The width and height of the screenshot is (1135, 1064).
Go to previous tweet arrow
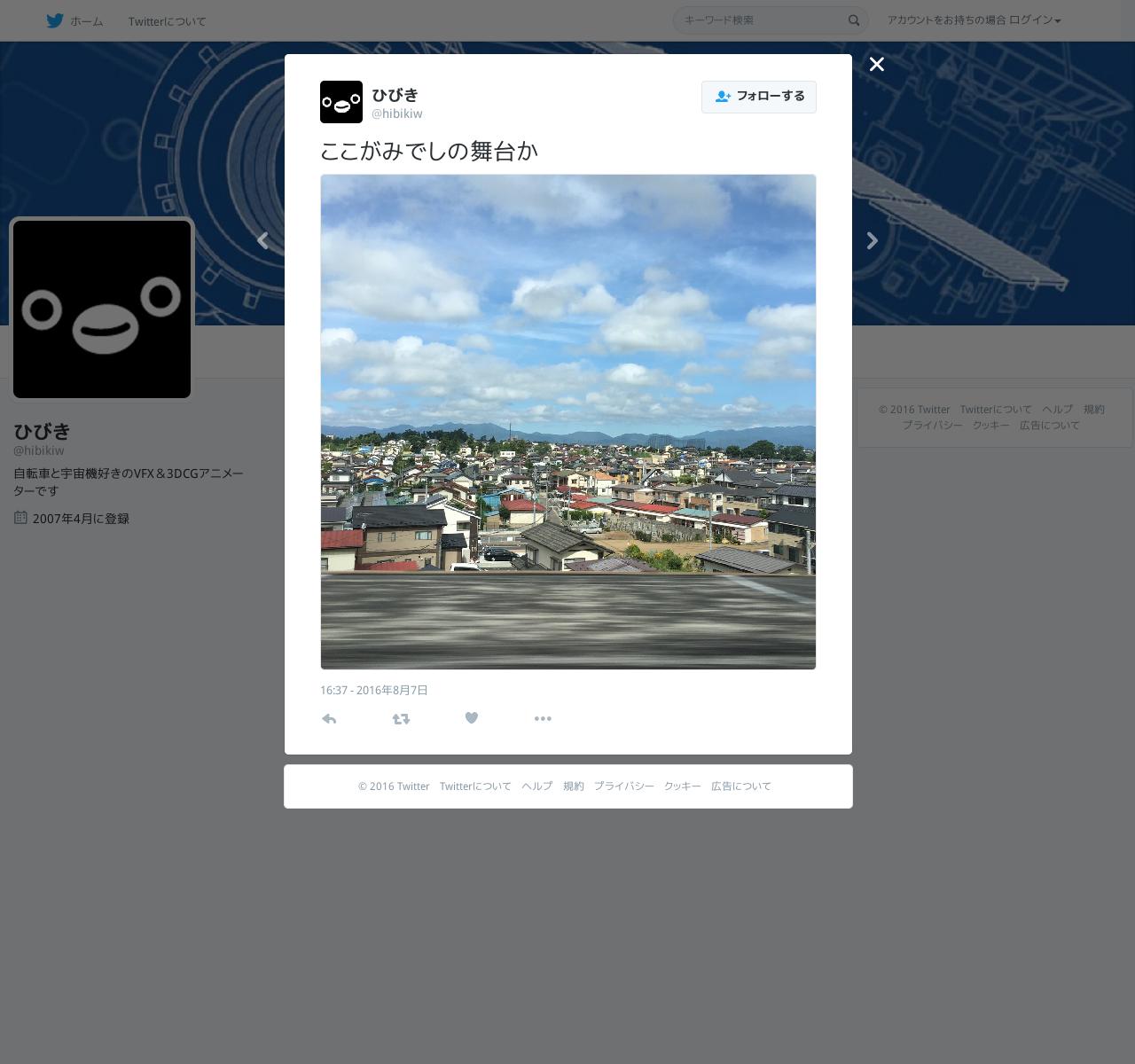tap(262, 240)
